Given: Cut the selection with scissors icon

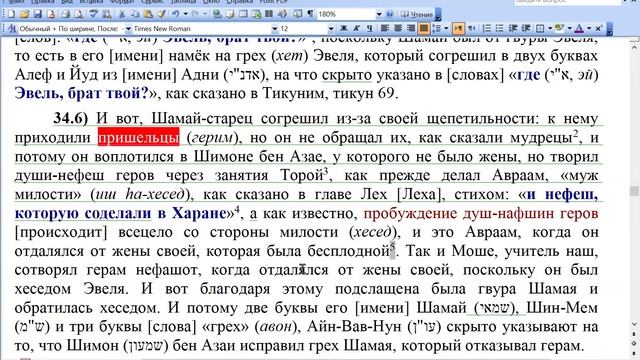Looking at the screenshot, I should (x=122, y=14).
